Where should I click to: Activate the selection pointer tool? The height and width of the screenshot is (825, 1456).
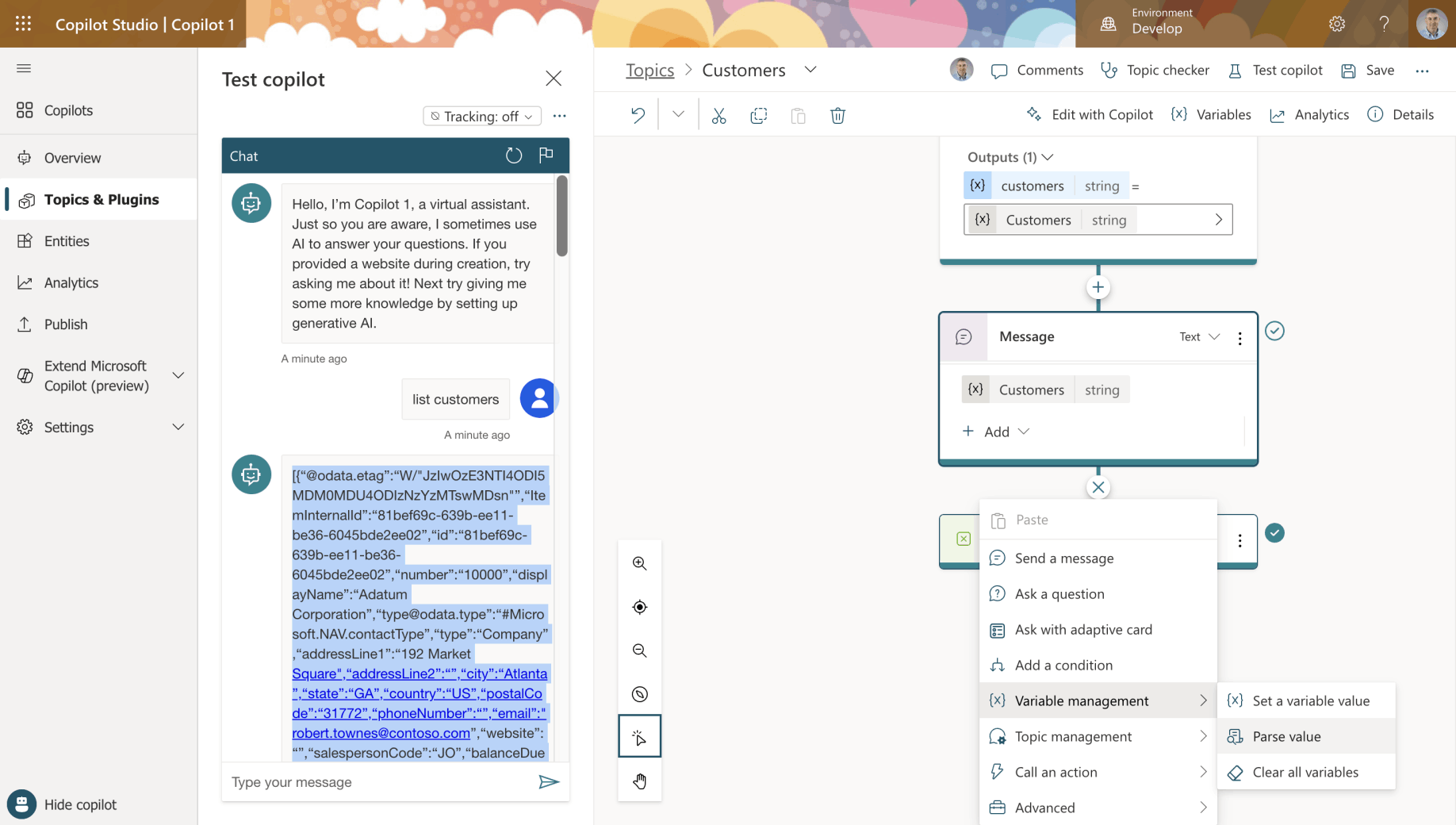coord(640,737)
